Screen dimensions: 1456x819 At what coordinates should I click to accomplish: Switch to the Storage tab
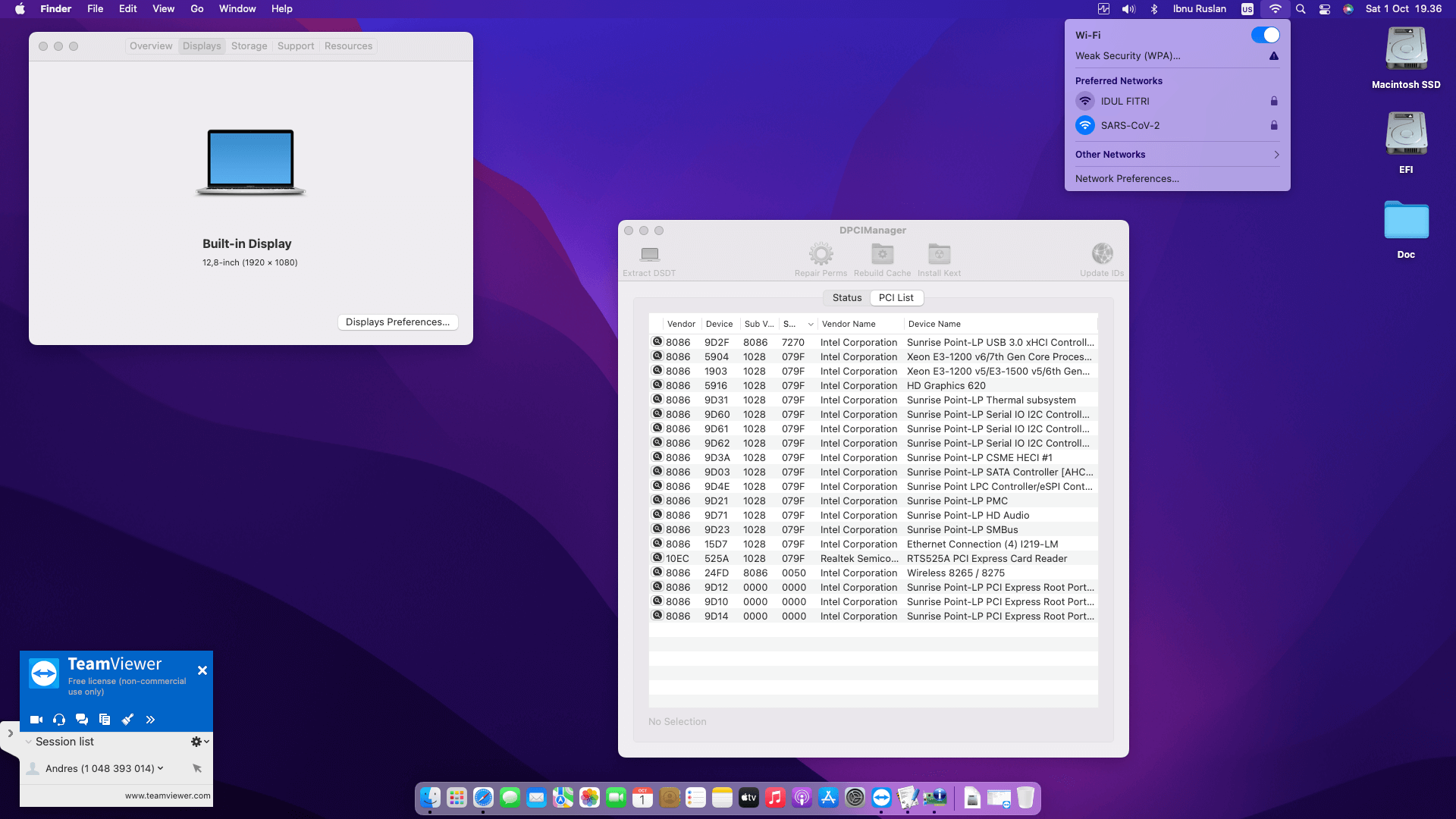[x=249, y=46]
